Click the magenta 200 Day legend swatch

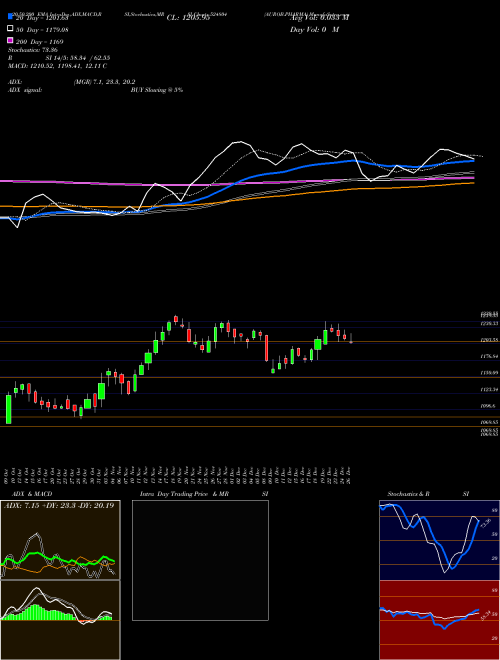coord(10,40)
